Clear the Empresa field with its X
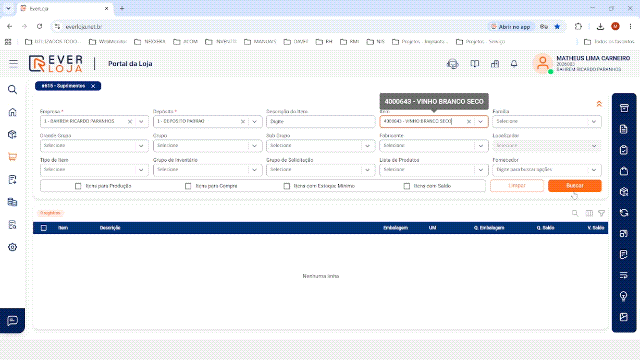Viewport: 640px width, 360px height. click(130, 122)
